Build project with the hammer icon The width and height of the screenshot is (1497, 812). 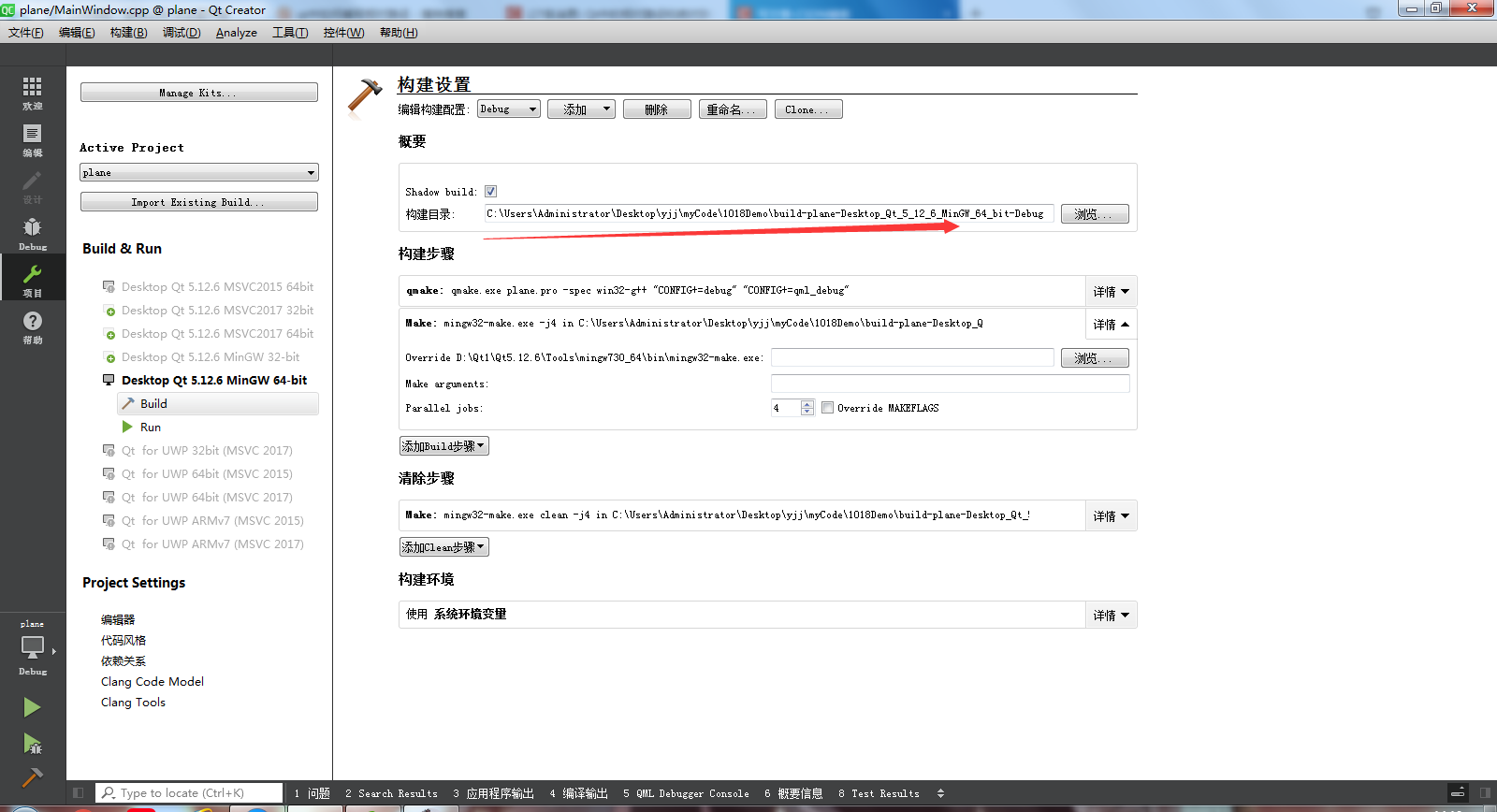(x=32, y=777)
